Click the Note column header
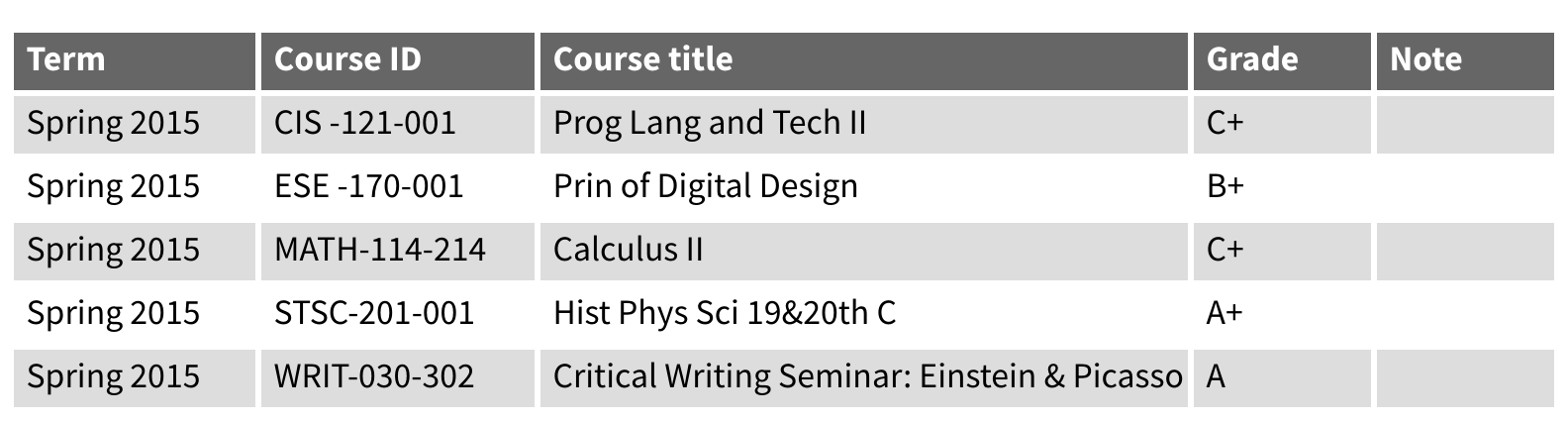Viewport: 1568px width, 423px height. [1425, 59]
